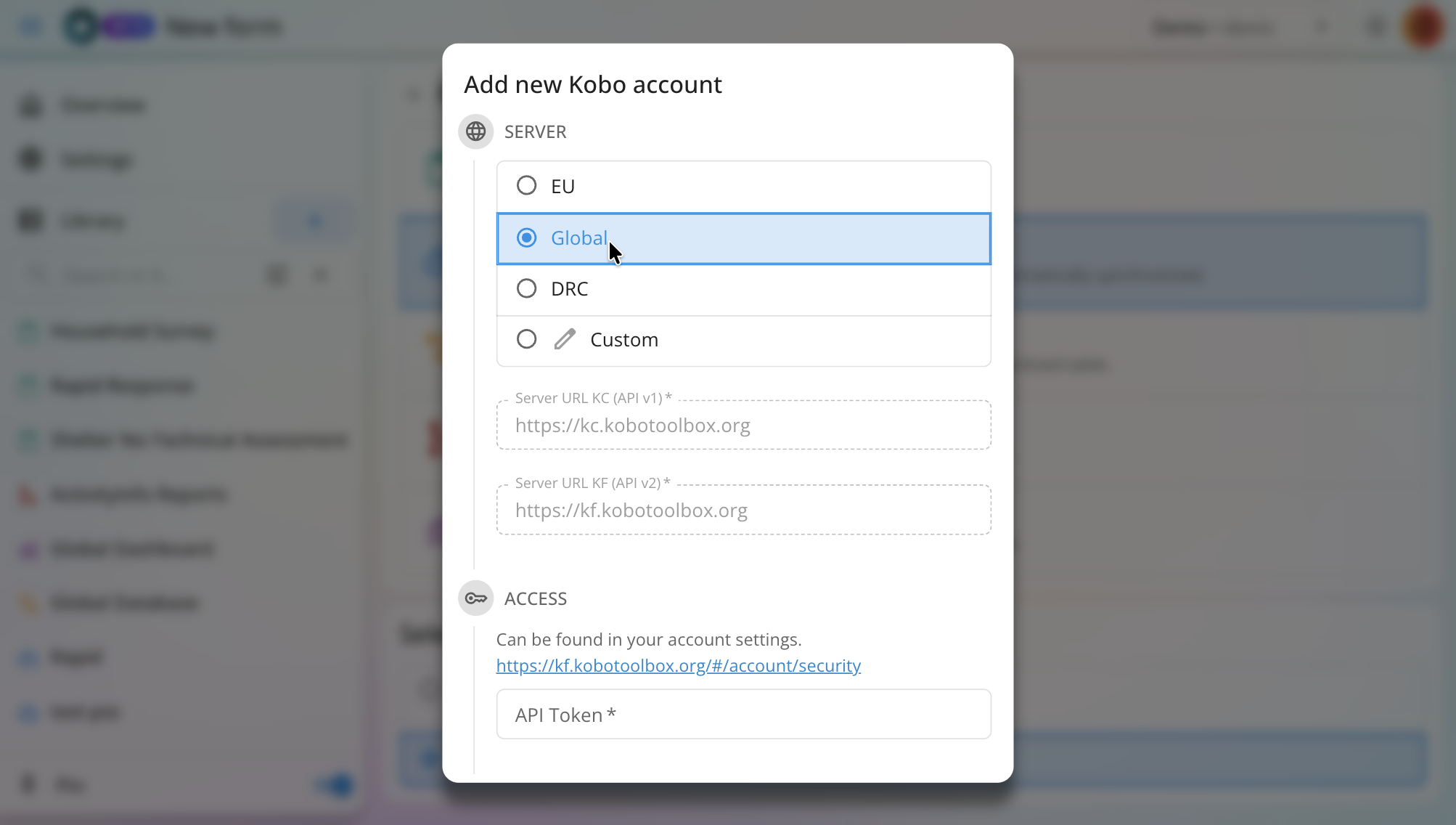Toggle the blurred switch at sidebar bottom

(x=334, y=784)
